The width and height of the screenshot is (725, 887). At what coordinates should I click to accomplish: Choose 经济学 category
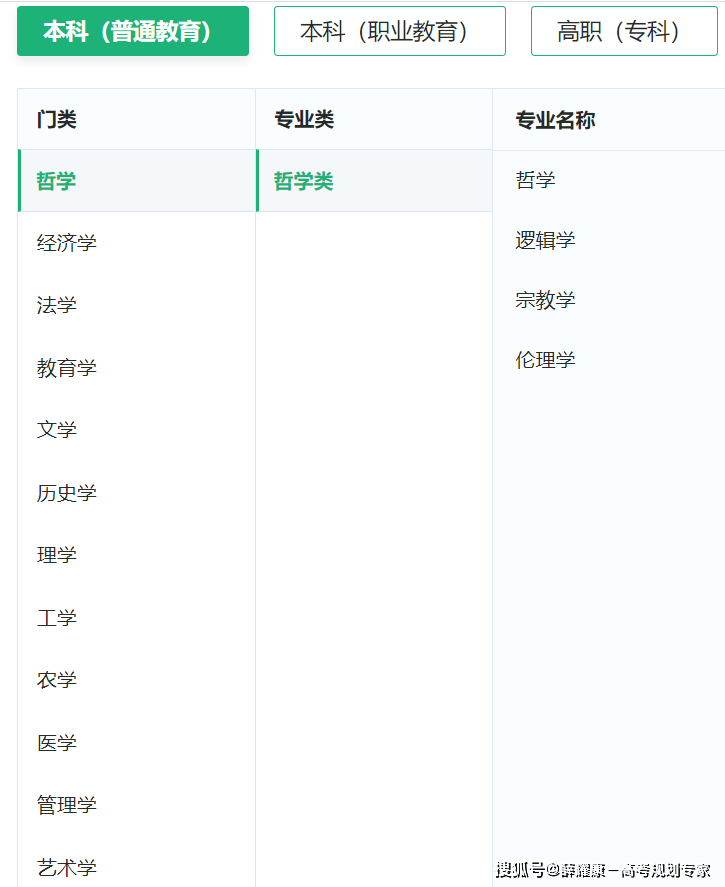(x=137, y=243)
